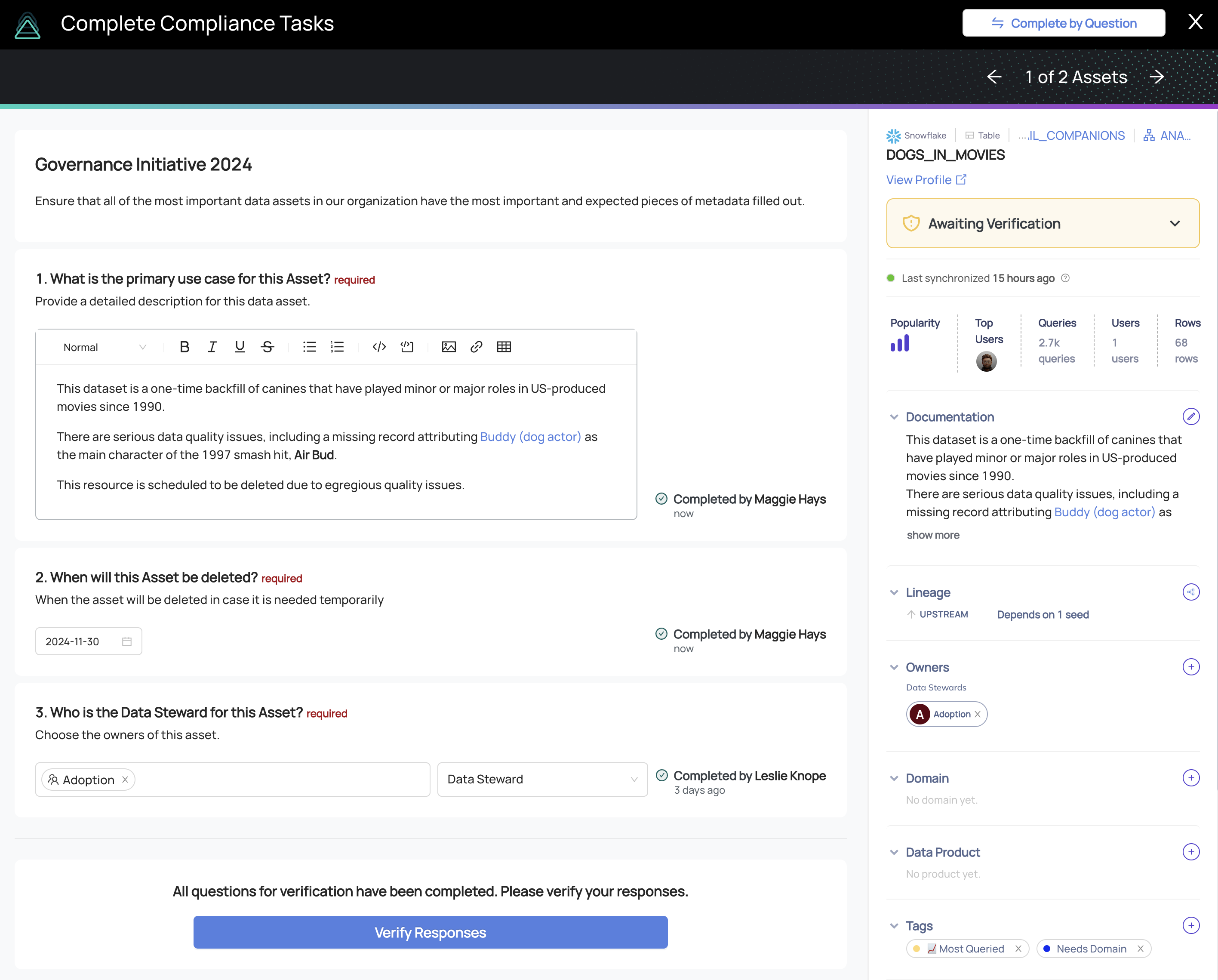This screenshot has width=1218, height=980.
Task: Open Lineage graph icon
Action: coord(1190,592)
